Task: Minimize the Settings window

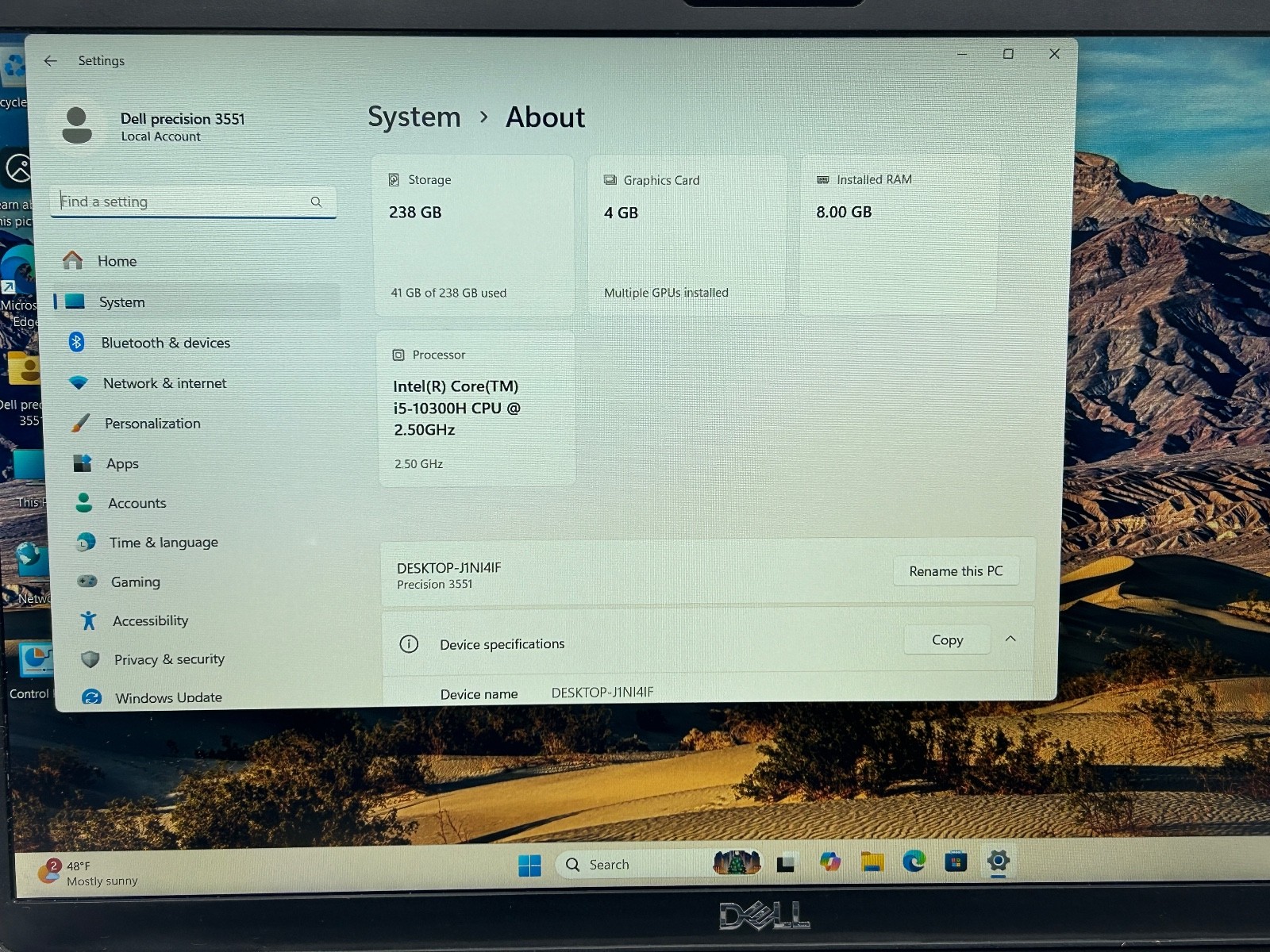Action: pyautogui.click(x=962, y=54)
